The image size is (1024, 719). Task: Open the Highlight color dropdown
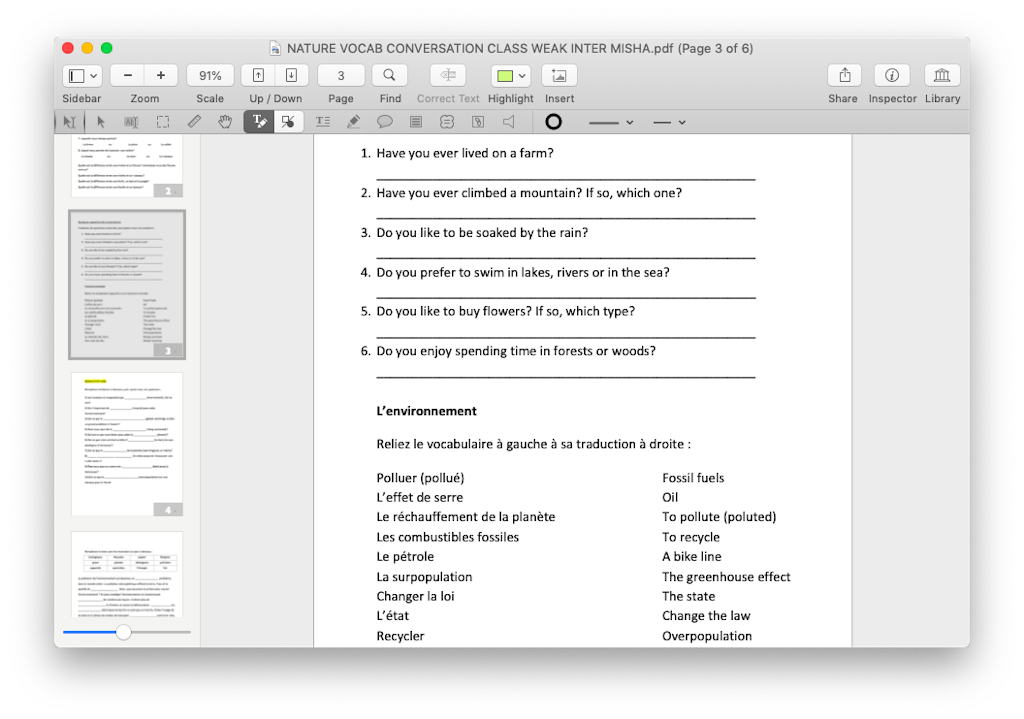[521, 75]
